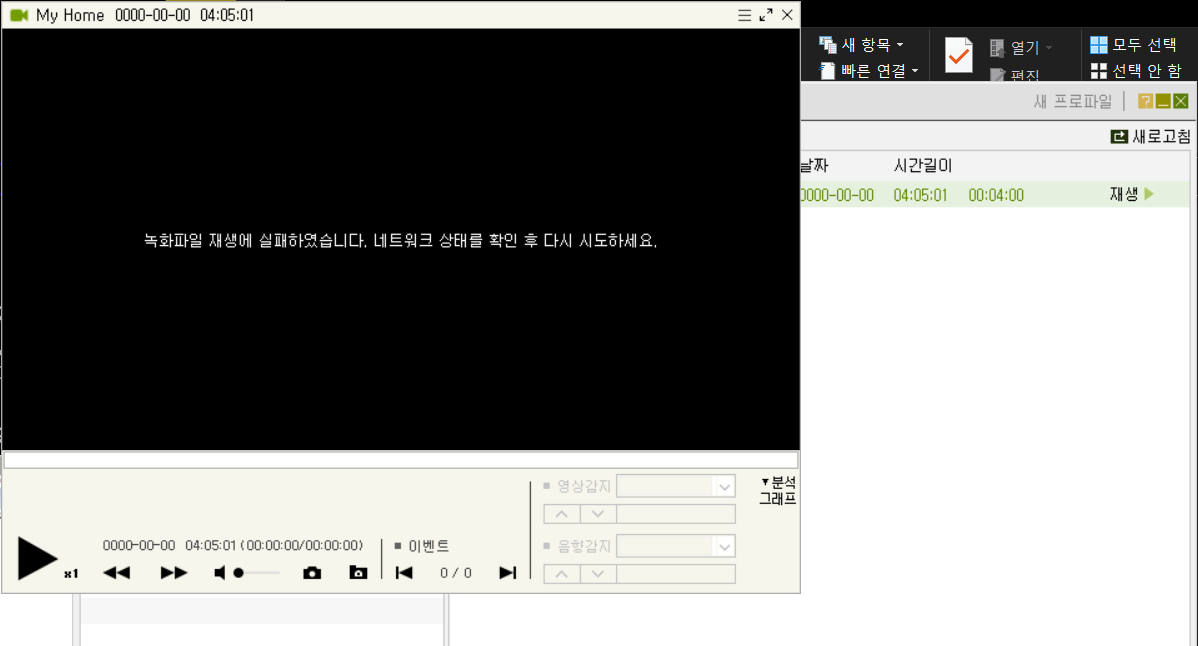This screenshot has height=646, width=1198.
Task: Click 재생 on the recording row
Action: click(1132, 195)
